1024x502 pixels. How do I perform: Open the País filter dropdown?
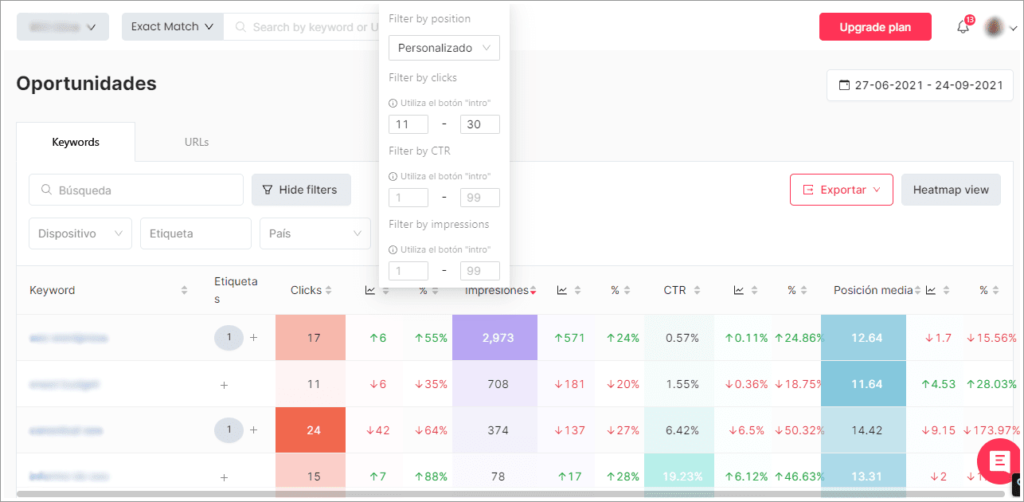click(315, 233)
